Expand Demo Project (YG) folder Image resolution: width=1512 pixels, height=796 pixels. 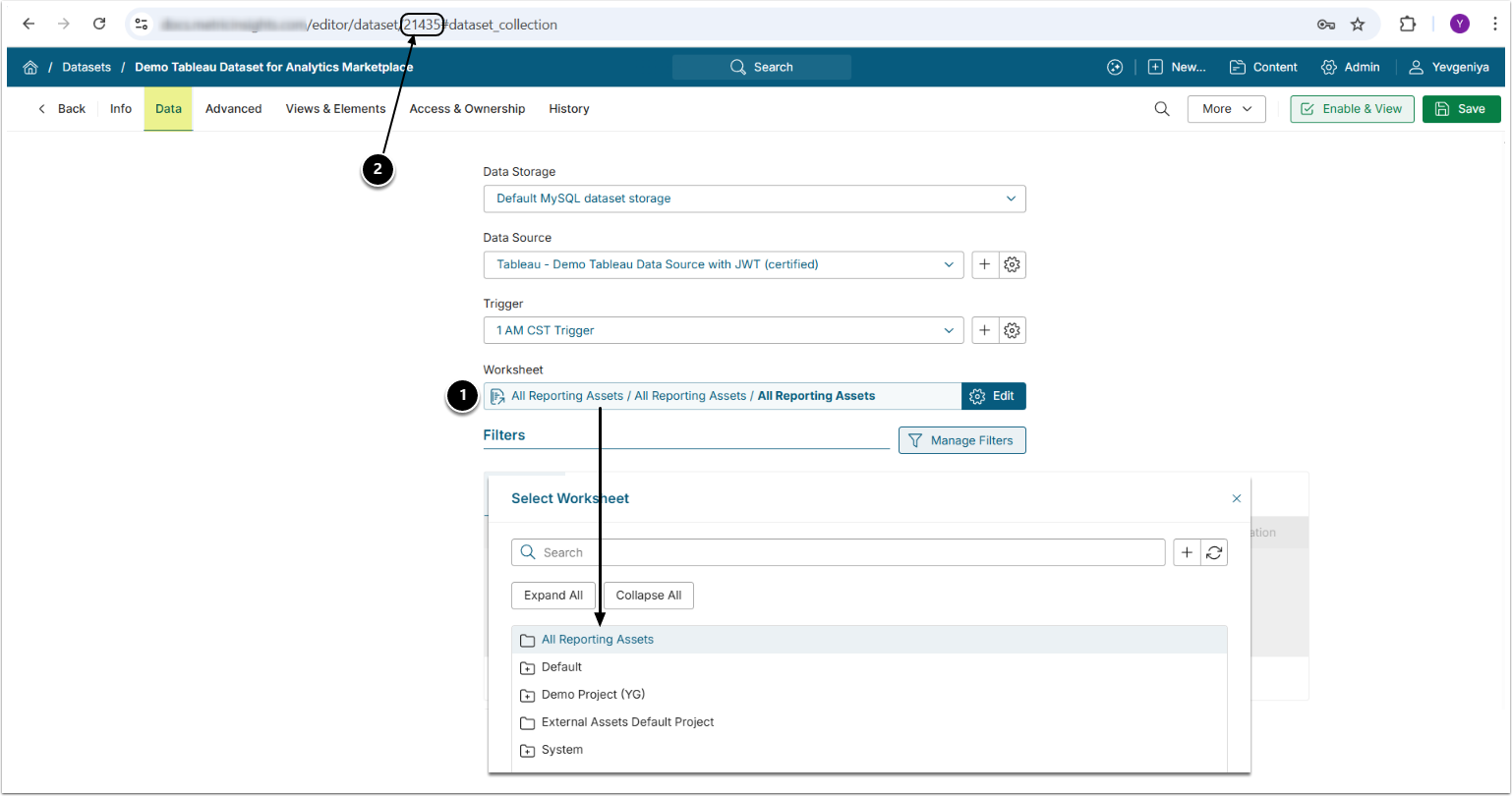tap(527, 696)
